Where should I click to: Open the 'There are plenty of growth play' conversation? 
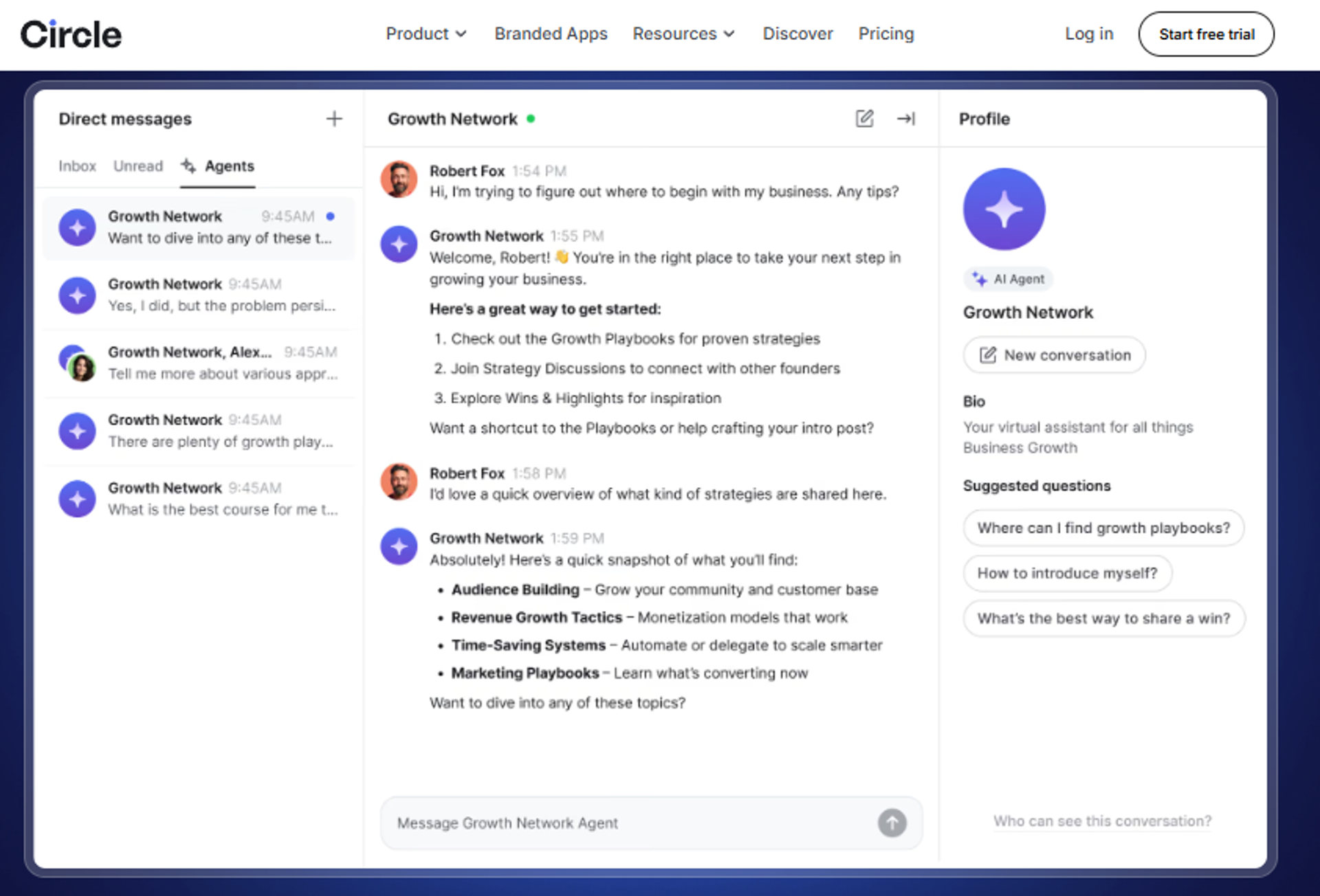(x=198, y=431)
